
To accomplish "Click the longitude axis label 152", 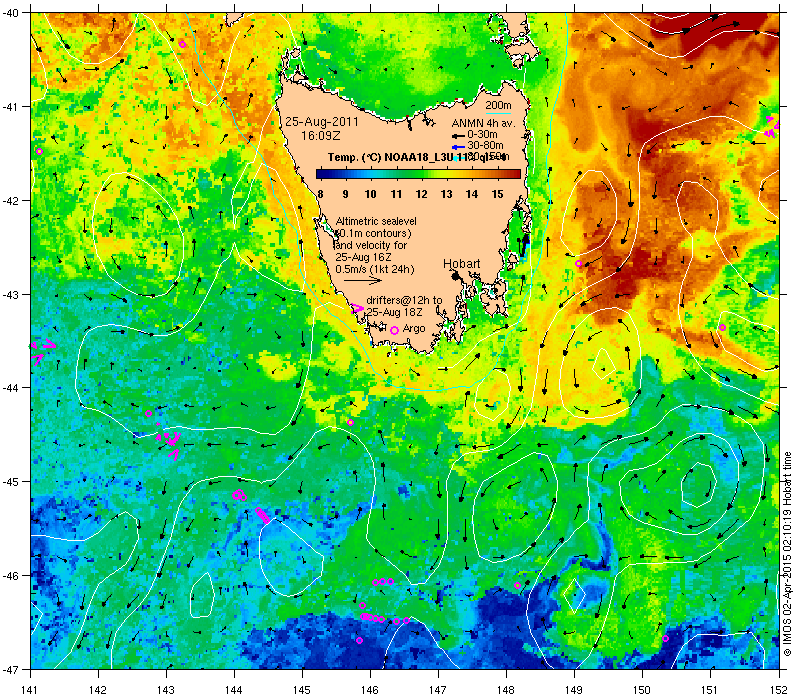I will (x=779, y=690).
